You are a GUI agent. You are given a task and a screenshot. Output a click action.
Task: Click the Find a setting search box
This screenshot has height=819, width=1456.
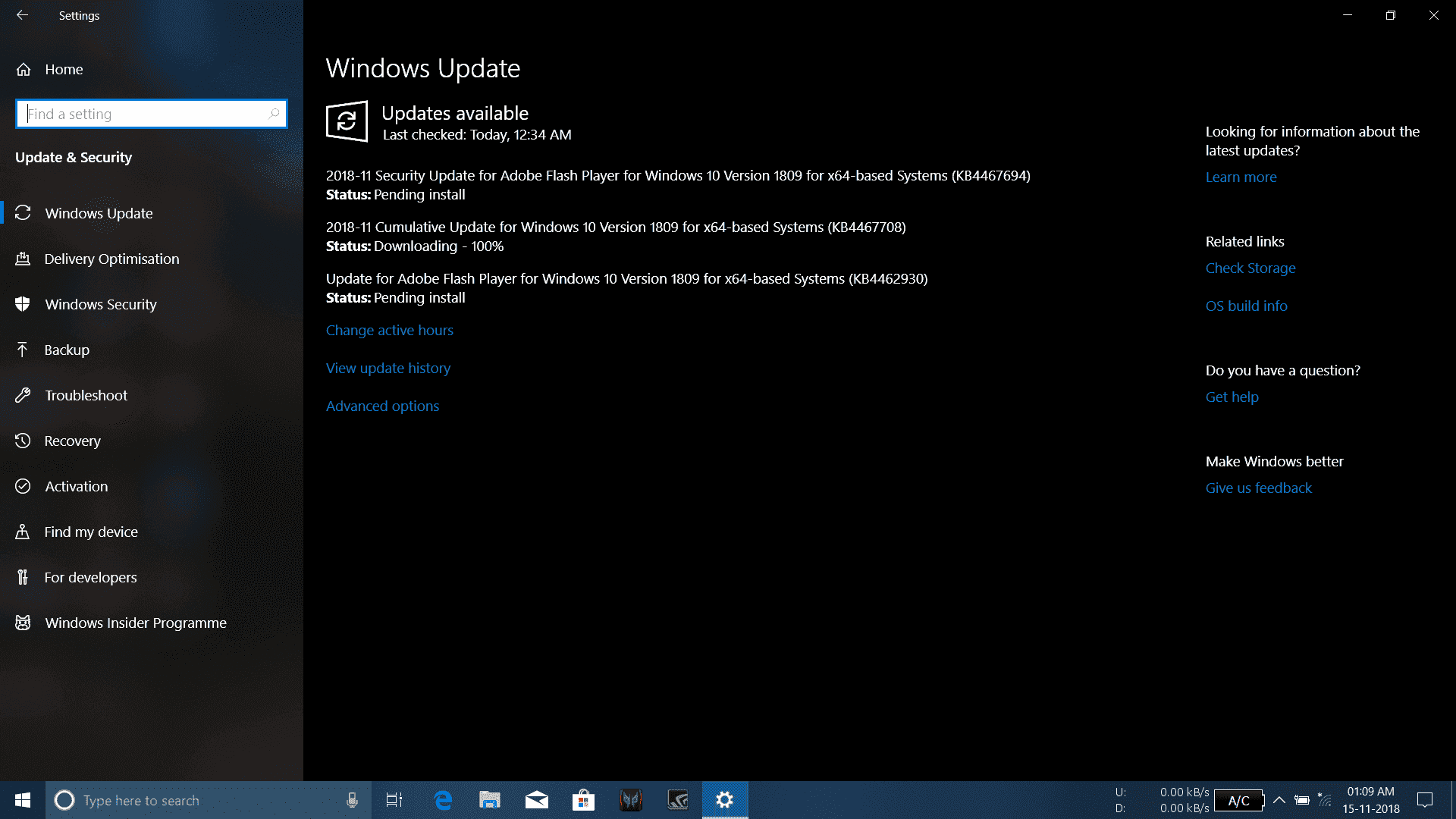click(x=151, y=114)
